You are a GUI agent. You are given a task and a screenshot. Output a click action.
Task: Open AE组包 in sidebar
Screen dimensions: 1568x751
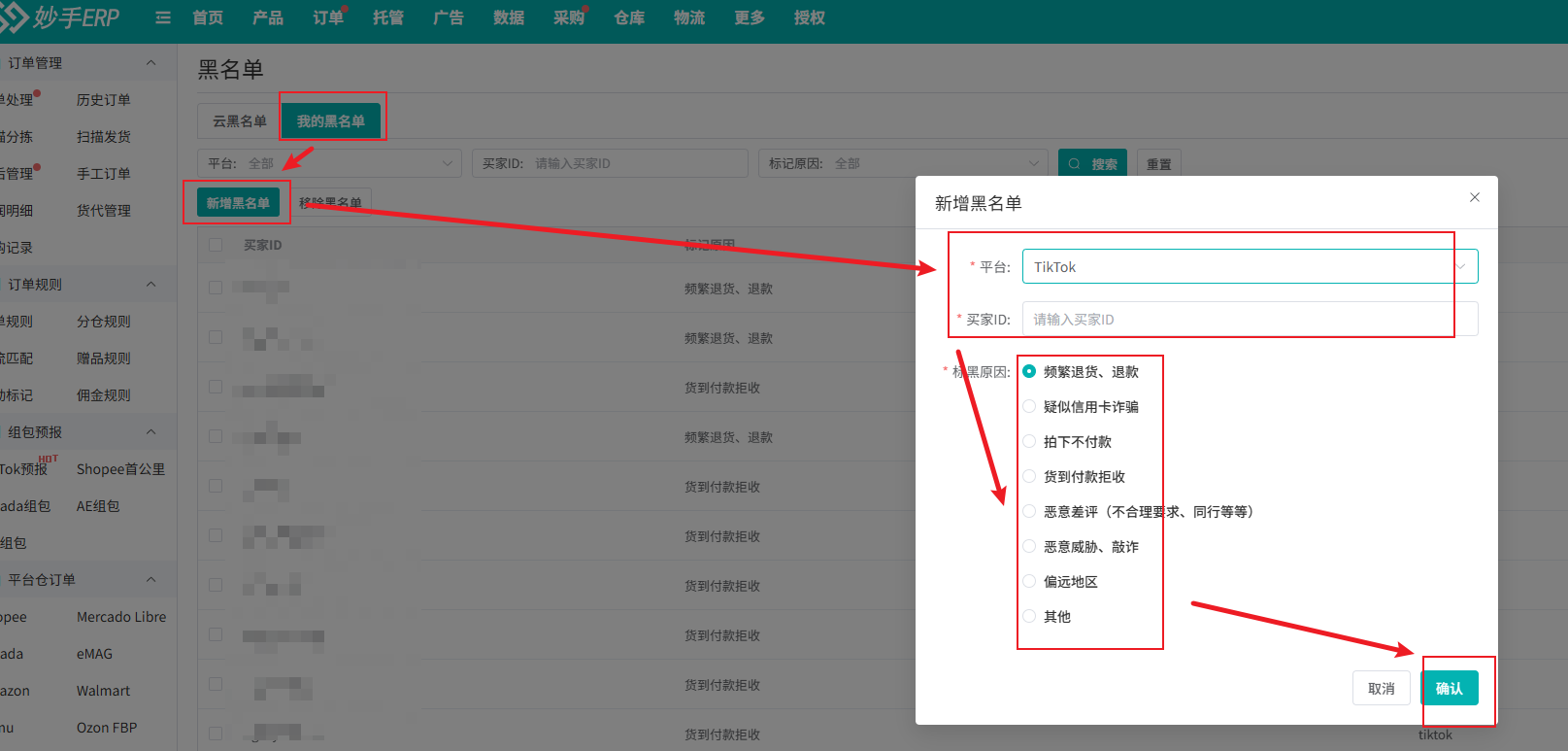pyautogui.click(x=98, y=505)
